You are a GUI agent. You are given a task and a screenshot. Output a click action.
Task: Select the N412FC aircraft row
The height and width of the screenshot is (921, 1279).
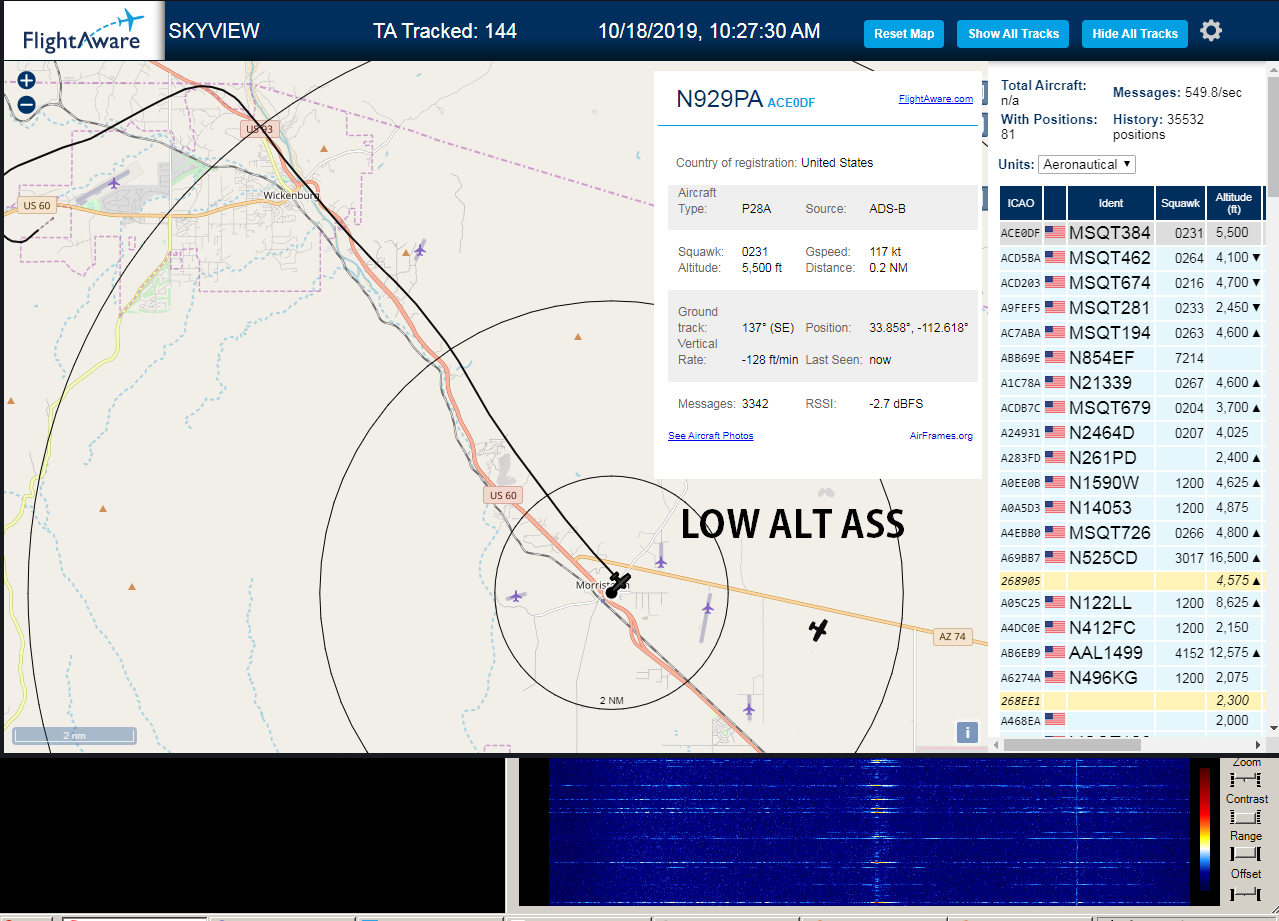[x=1131, y=628]
